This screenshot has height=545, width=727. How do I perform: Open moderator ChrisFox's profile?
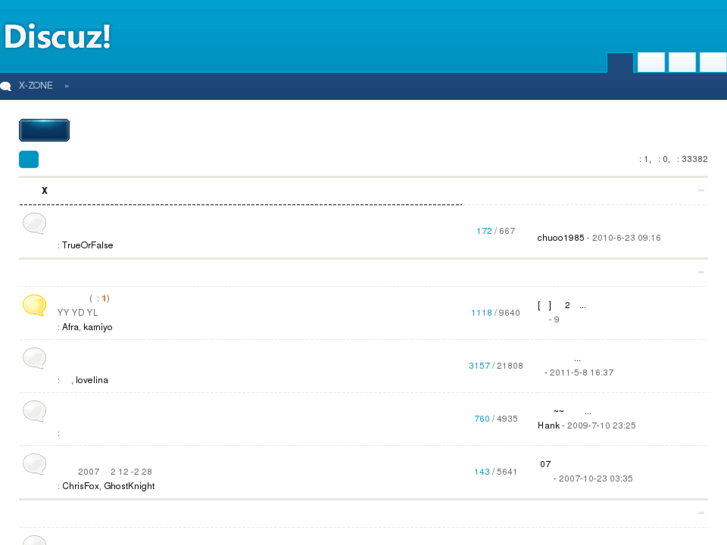click(x=81, y=486)
